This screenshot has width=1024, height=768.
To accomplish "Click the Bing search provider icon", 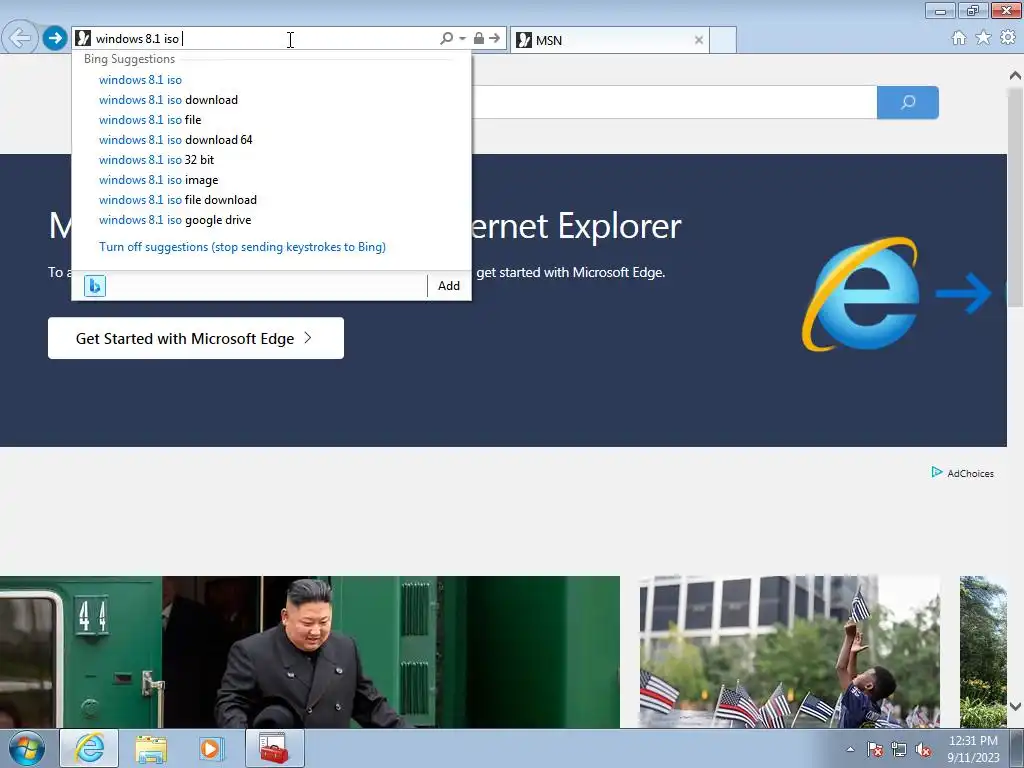I will (95, 286).
